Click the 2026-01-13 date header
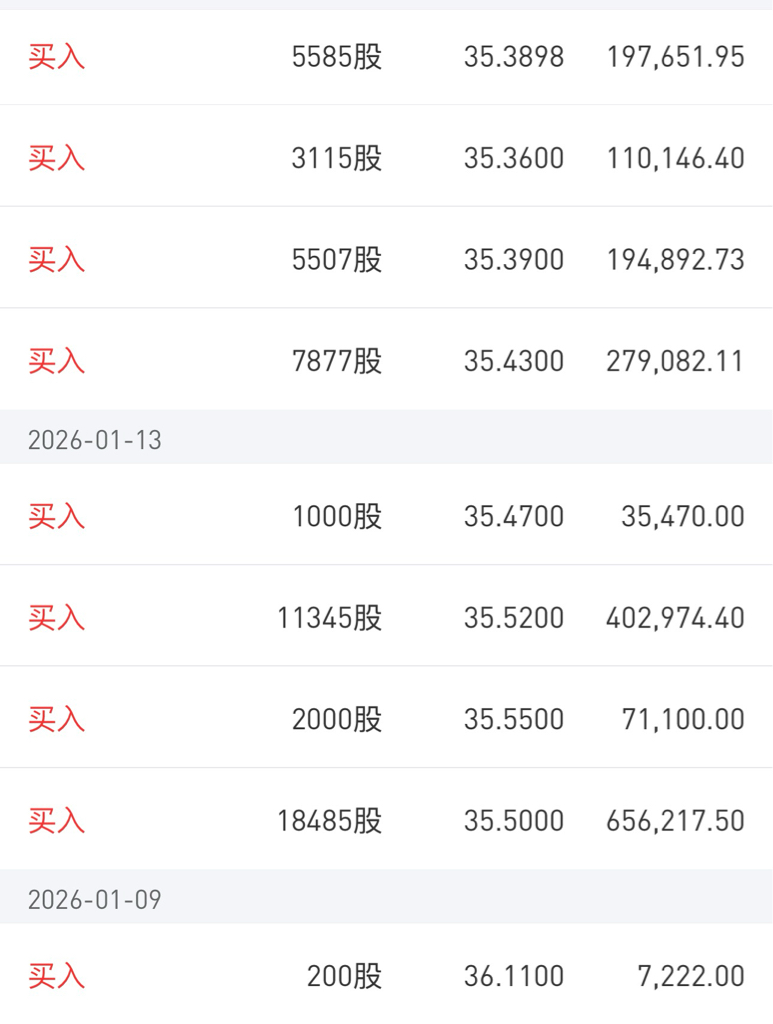 pyautogui.click(x=95, y=441)
